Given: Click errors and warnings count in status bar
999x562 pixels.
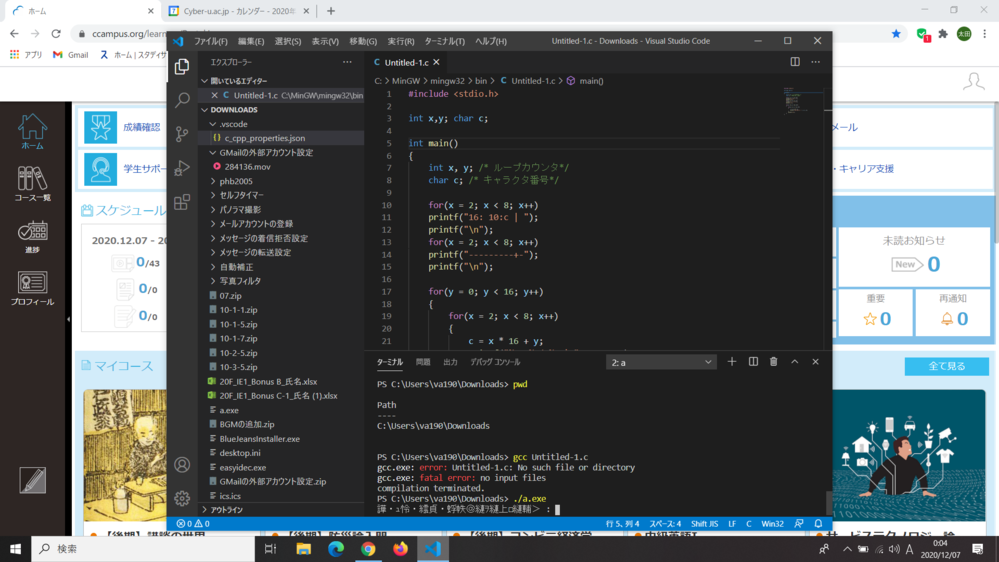Looking at the screenshot, I should 193,524.
